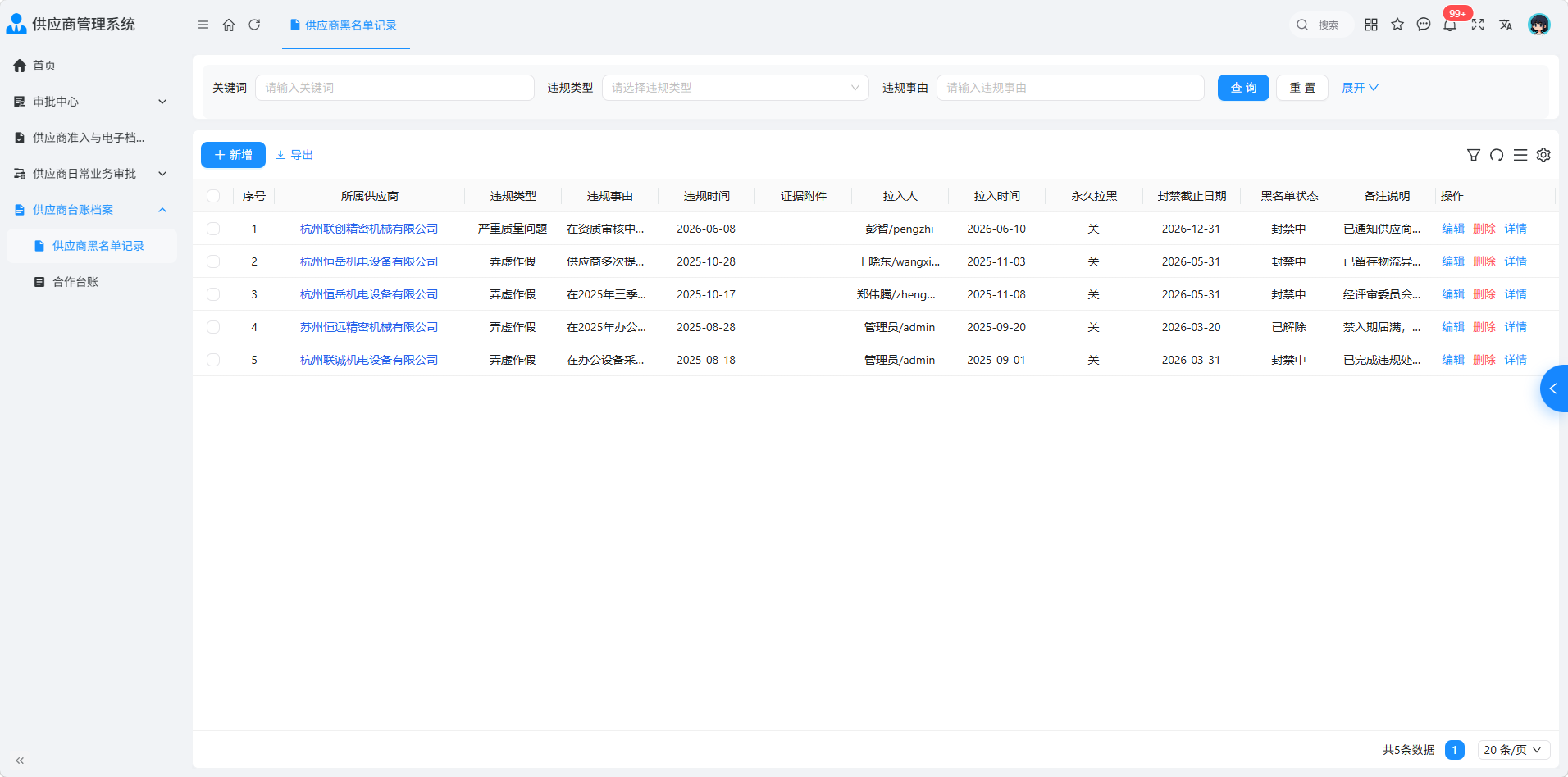
Task: Expand the 审批中心 sidebar menu
Action: pos(90,102)
